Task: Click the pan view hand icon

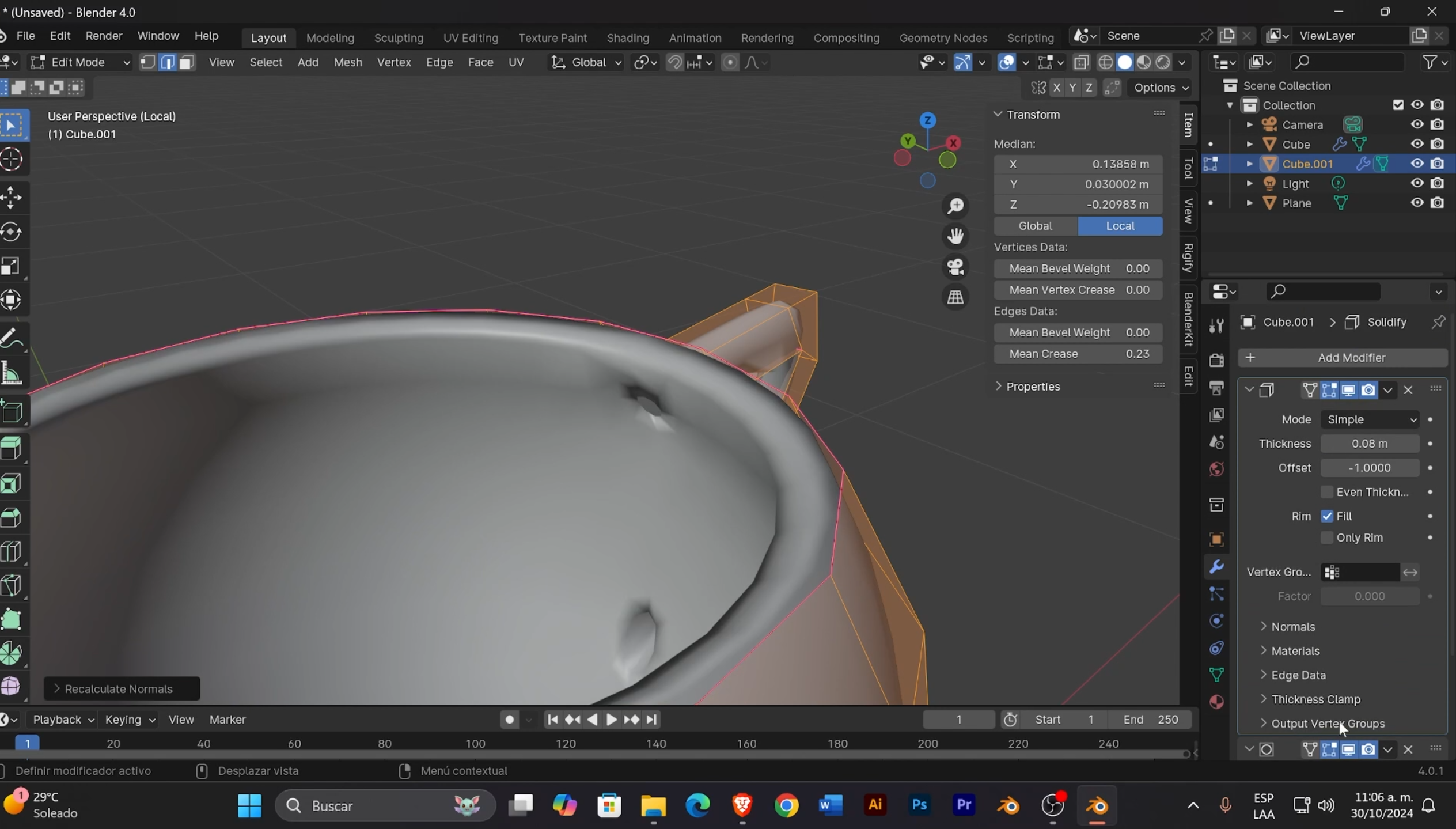Action: point(955,236)
